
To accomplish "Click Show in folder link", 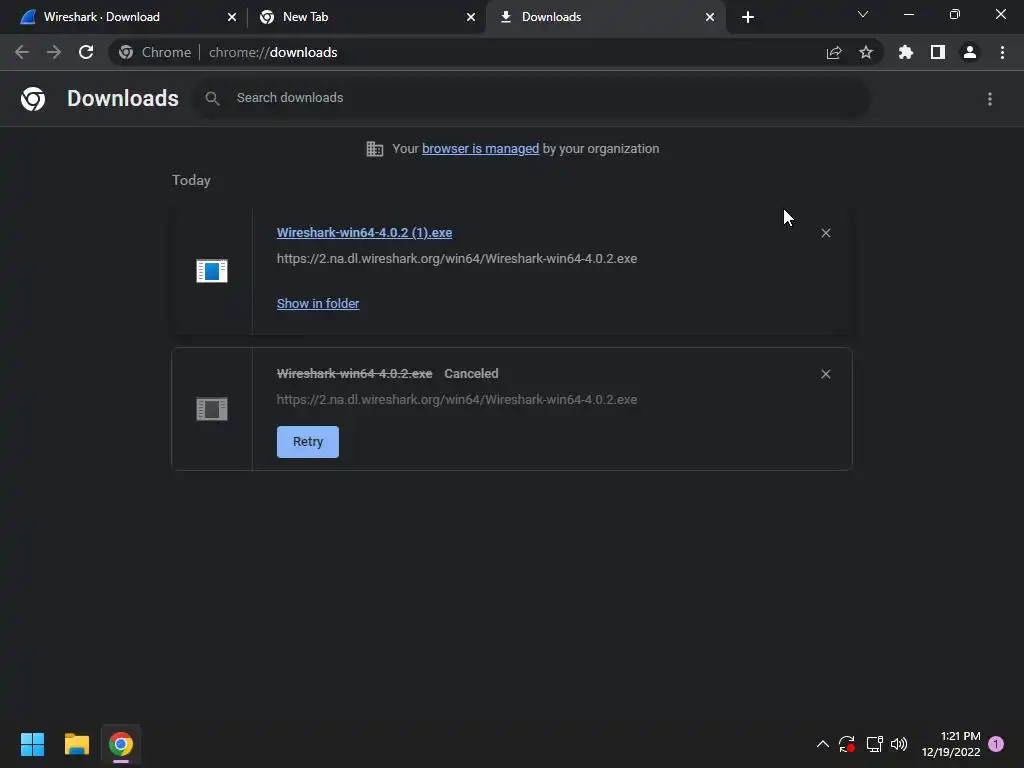I will pos(318,304).
